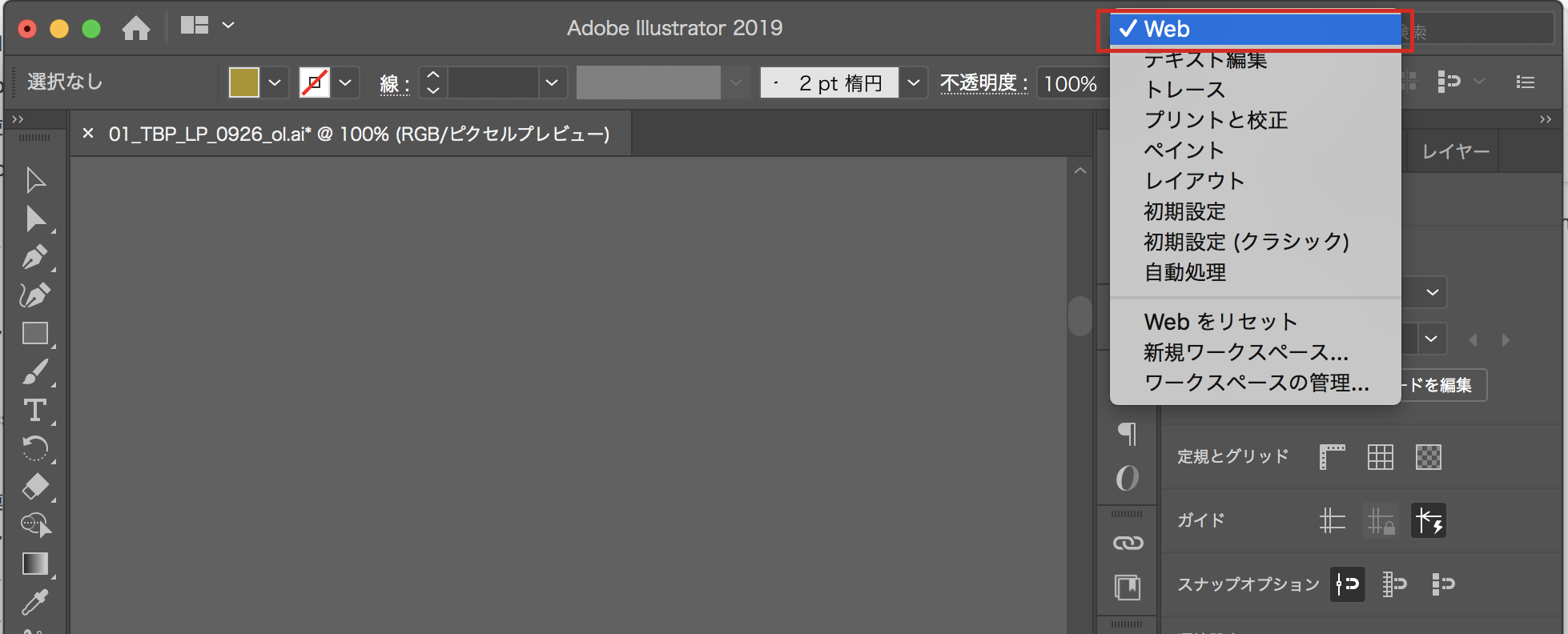Select the Gradient tool
1568x634 pixels.
[x=35, y=564]
